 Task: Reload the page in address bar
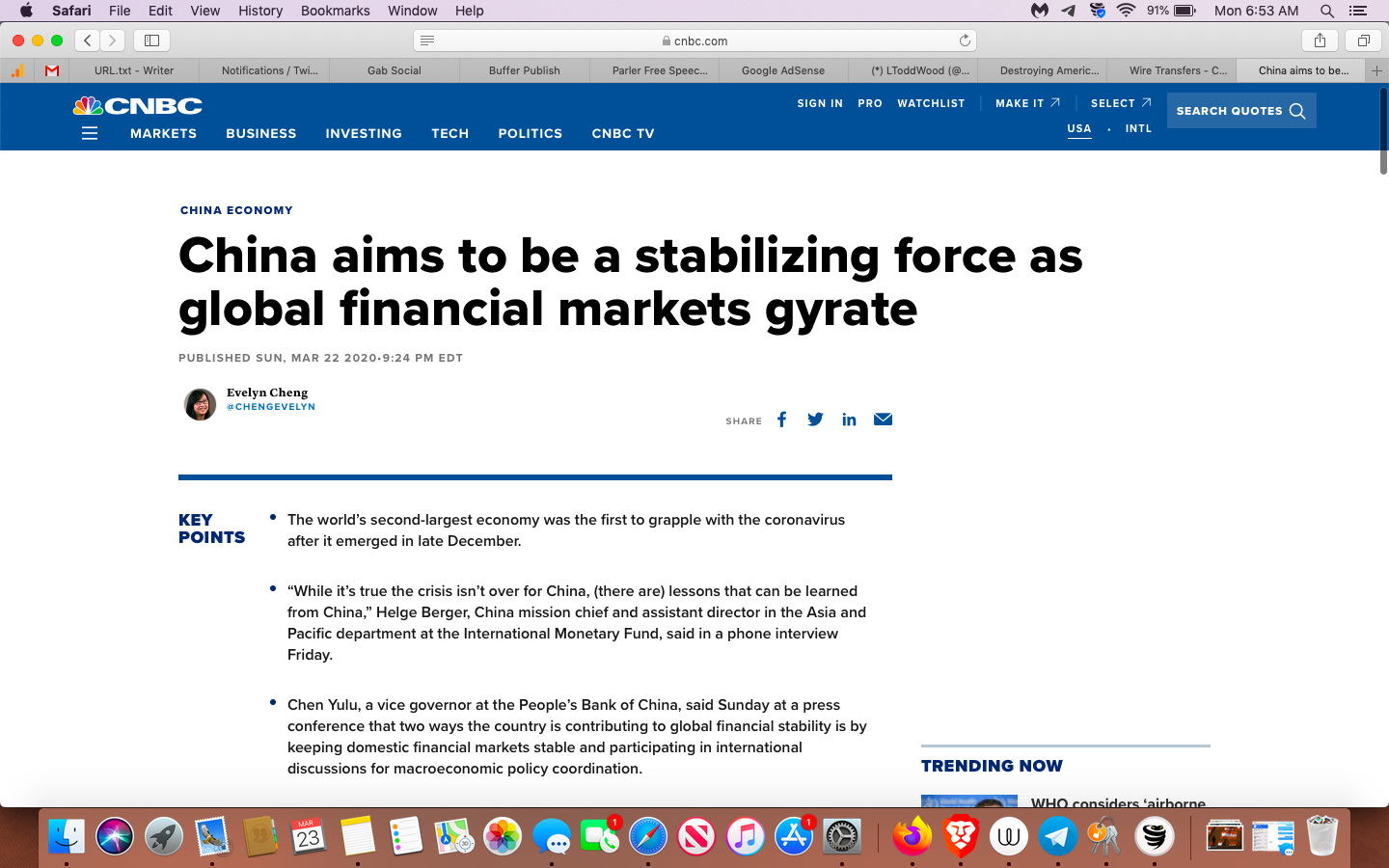(965, 41)
